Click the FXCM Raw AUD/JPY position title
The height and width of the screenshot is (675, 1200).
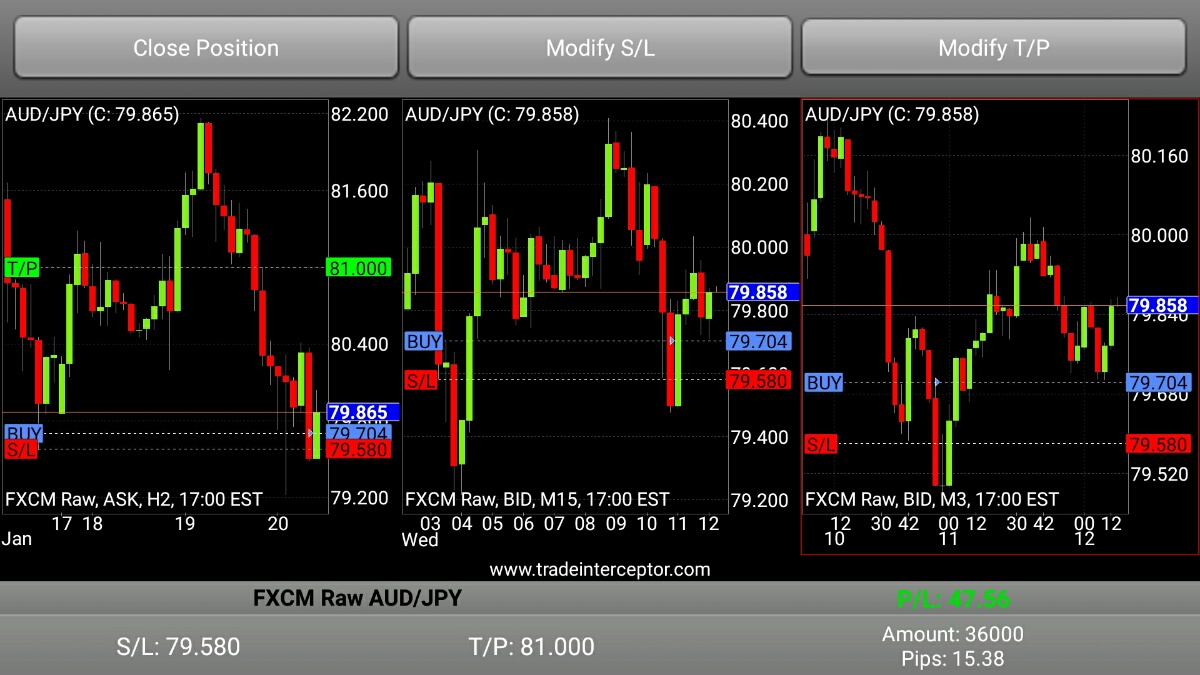pos(357,598)
